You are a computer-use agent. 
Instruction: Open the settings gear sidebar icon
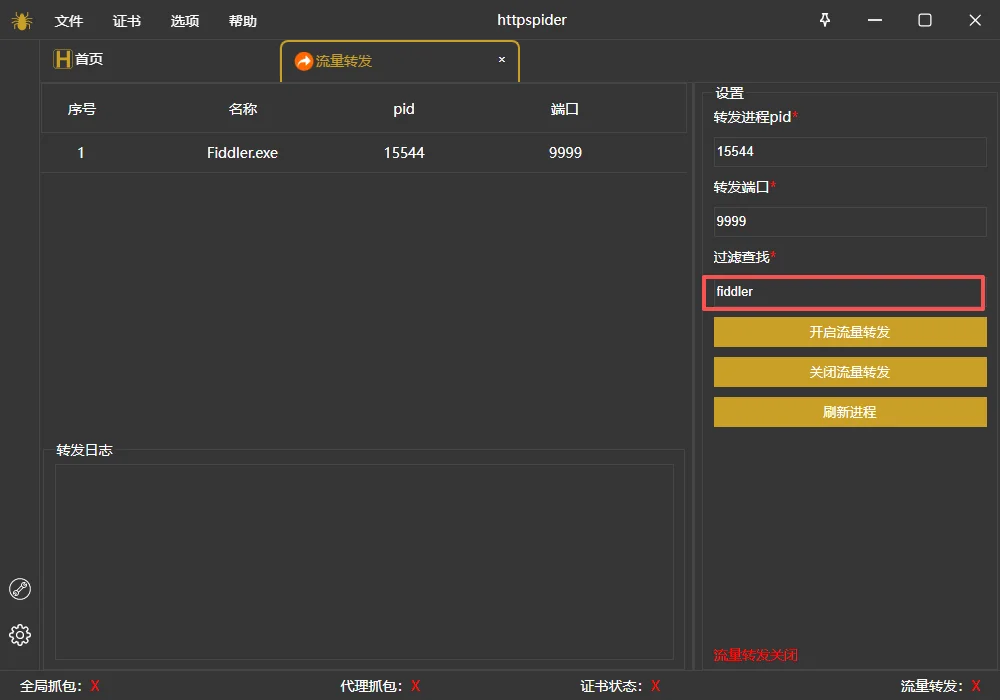coord(20,635)
